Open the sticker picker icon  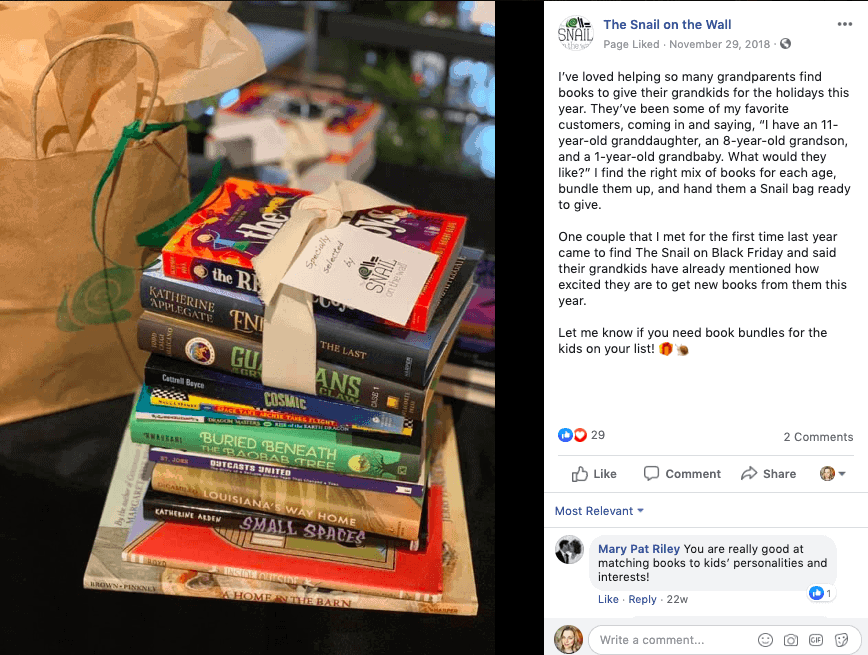tap(841, 640)
